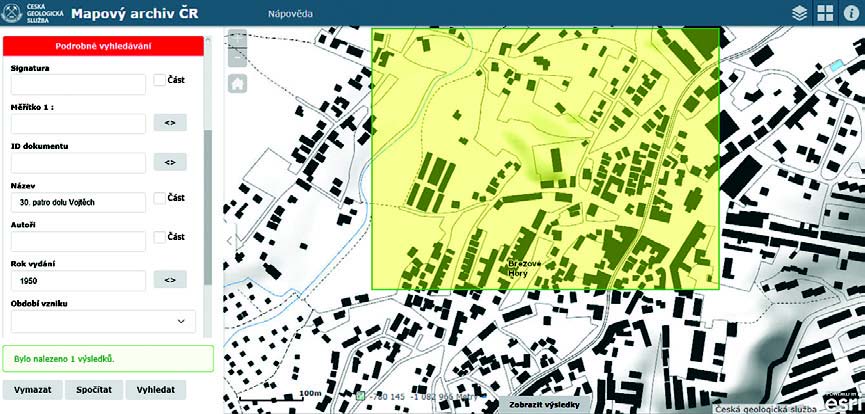Open the map layers list icon
The image size is (865, 414).
799,13
